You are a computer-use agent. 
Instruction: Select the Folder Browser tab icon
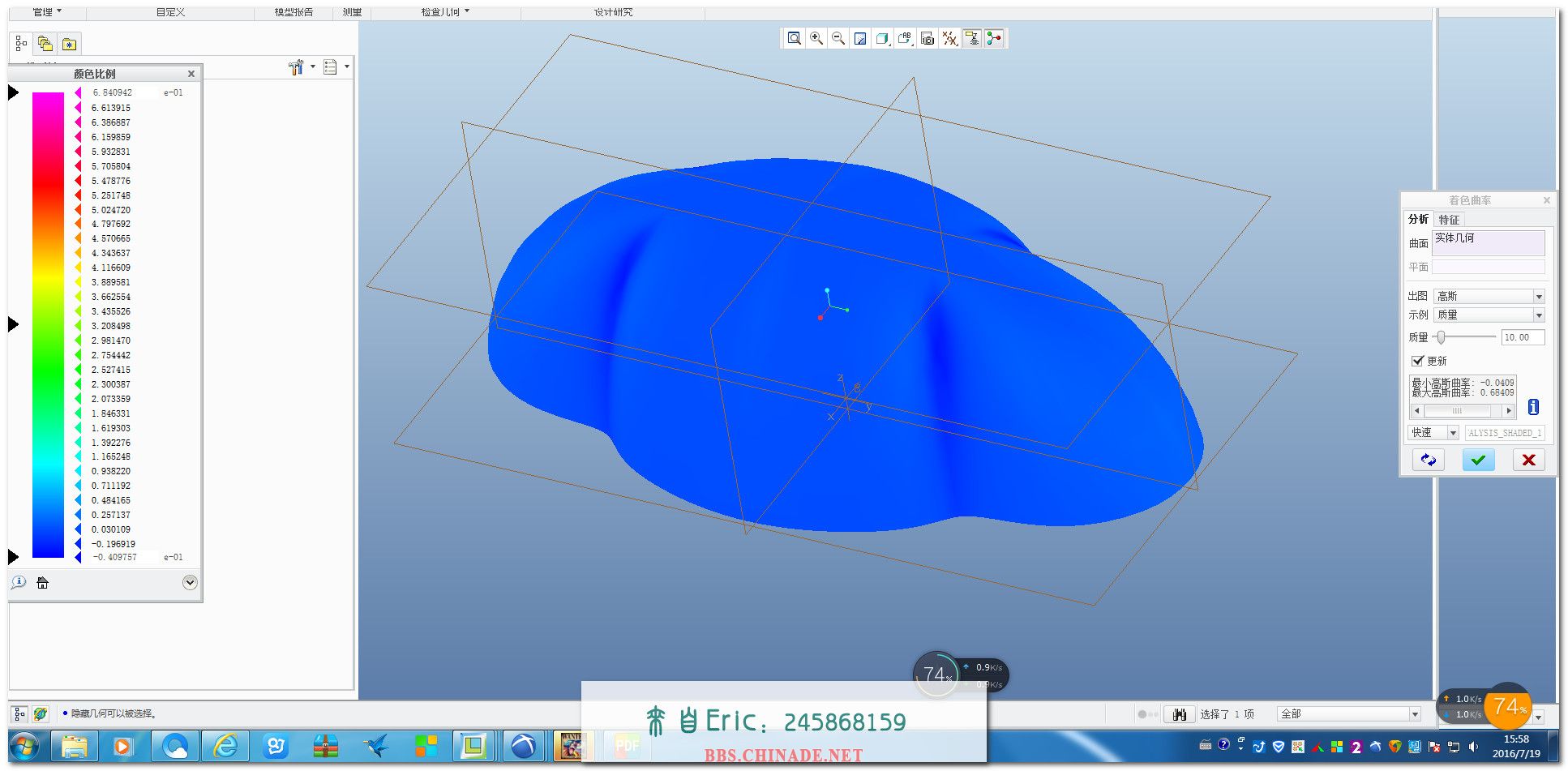click(45, 44)
